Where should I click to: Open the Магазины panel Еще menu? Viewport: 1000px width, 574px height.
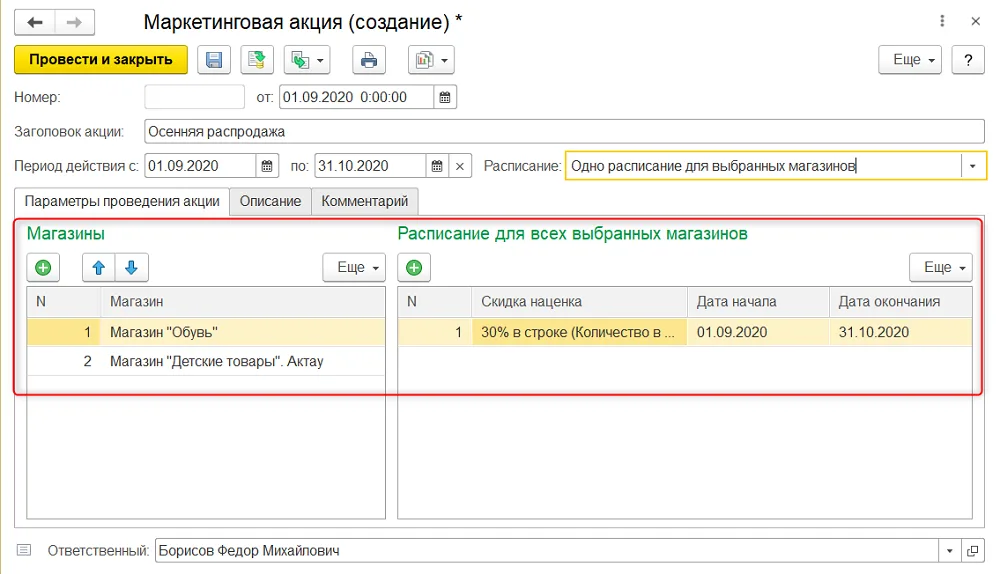click(x=354, y=267)
